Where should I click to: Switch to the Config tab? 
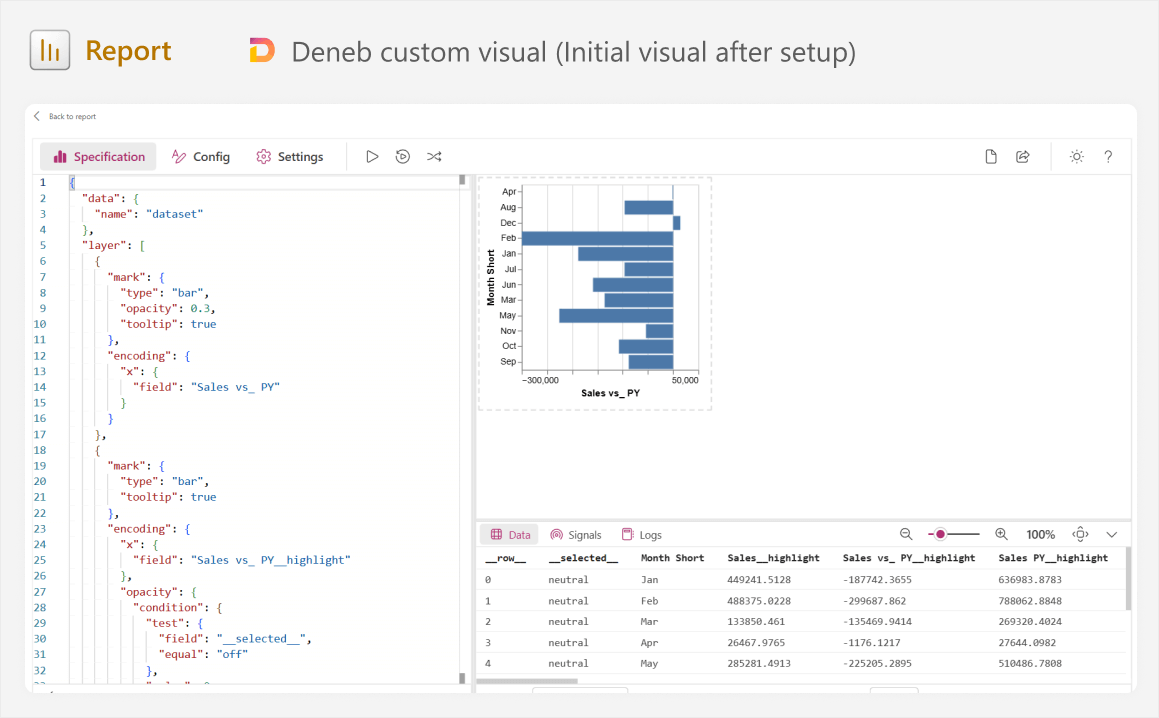(201, 157)
